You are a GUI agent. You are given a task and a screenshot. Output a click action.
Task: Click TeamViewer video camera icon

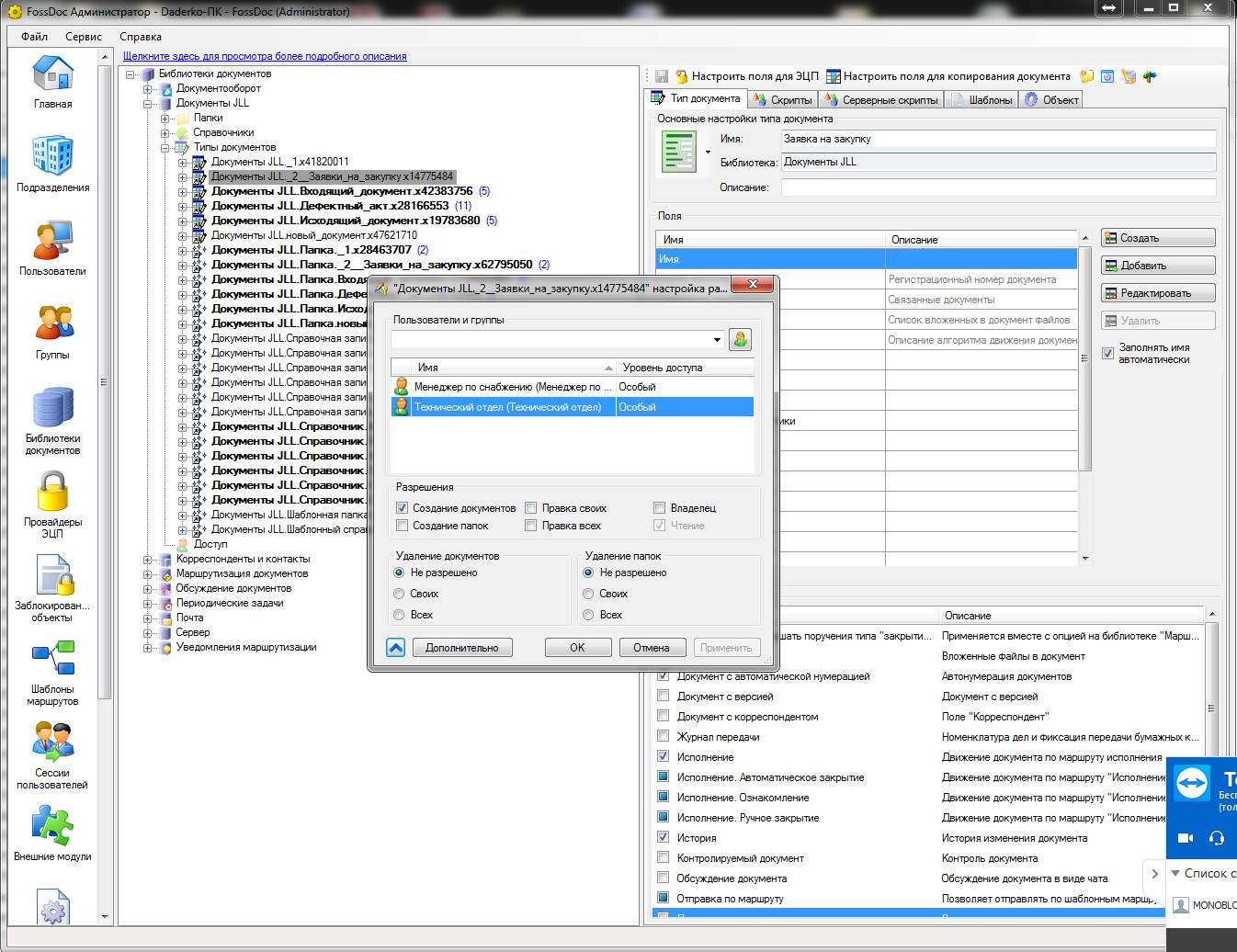coord(1186,838)
